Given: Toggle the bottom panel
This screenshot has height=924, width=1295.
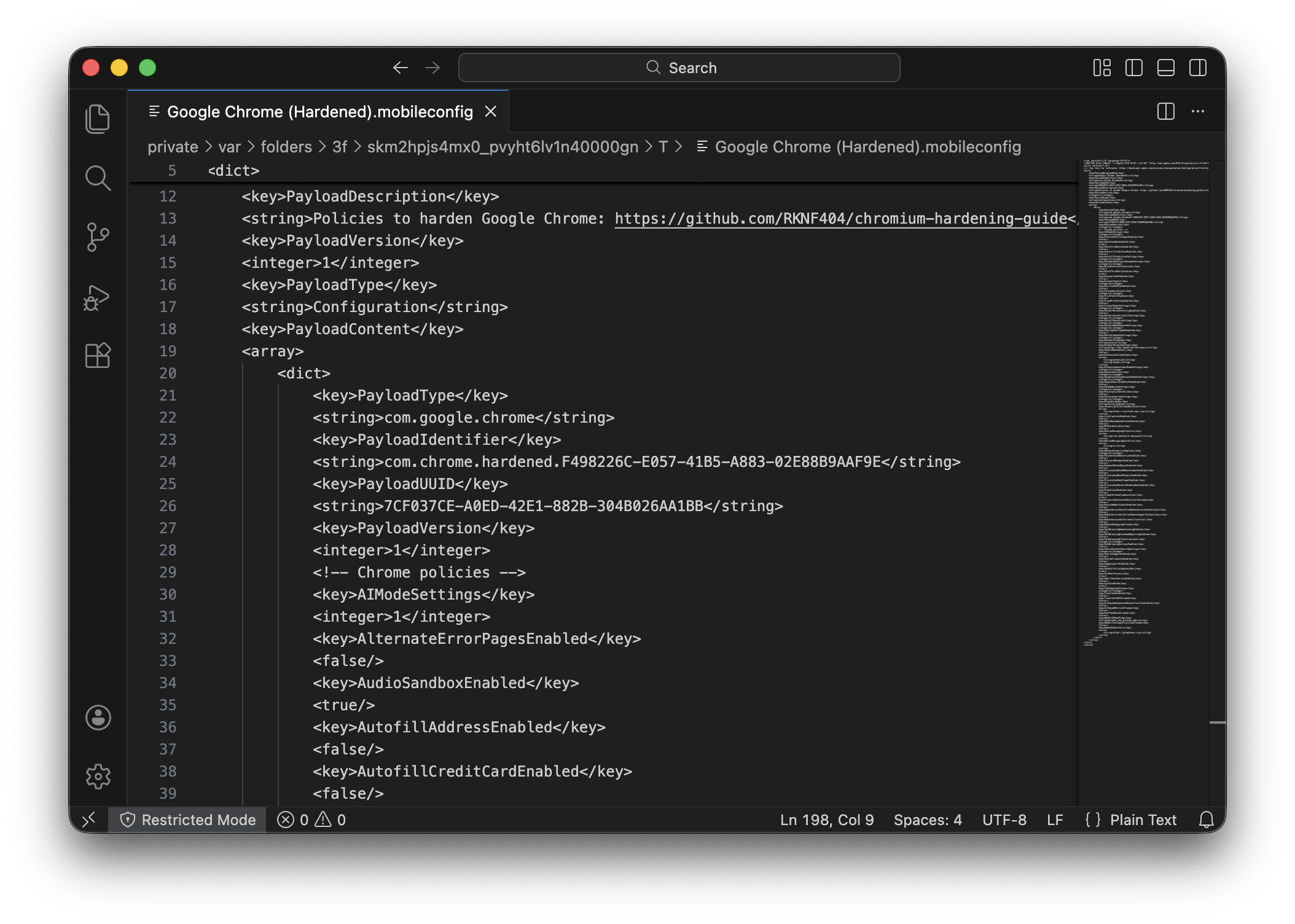Looking at the screenshot, I should (1165, 68).
